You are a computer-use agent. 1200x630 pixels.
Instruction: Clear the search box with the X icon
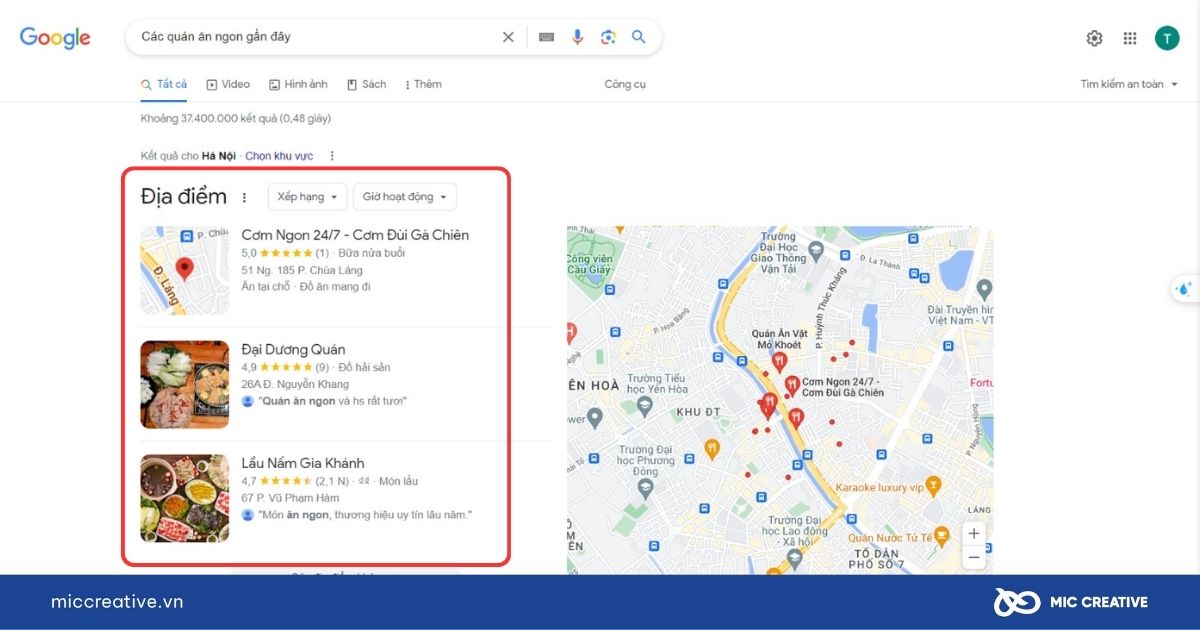pos(508,37)
